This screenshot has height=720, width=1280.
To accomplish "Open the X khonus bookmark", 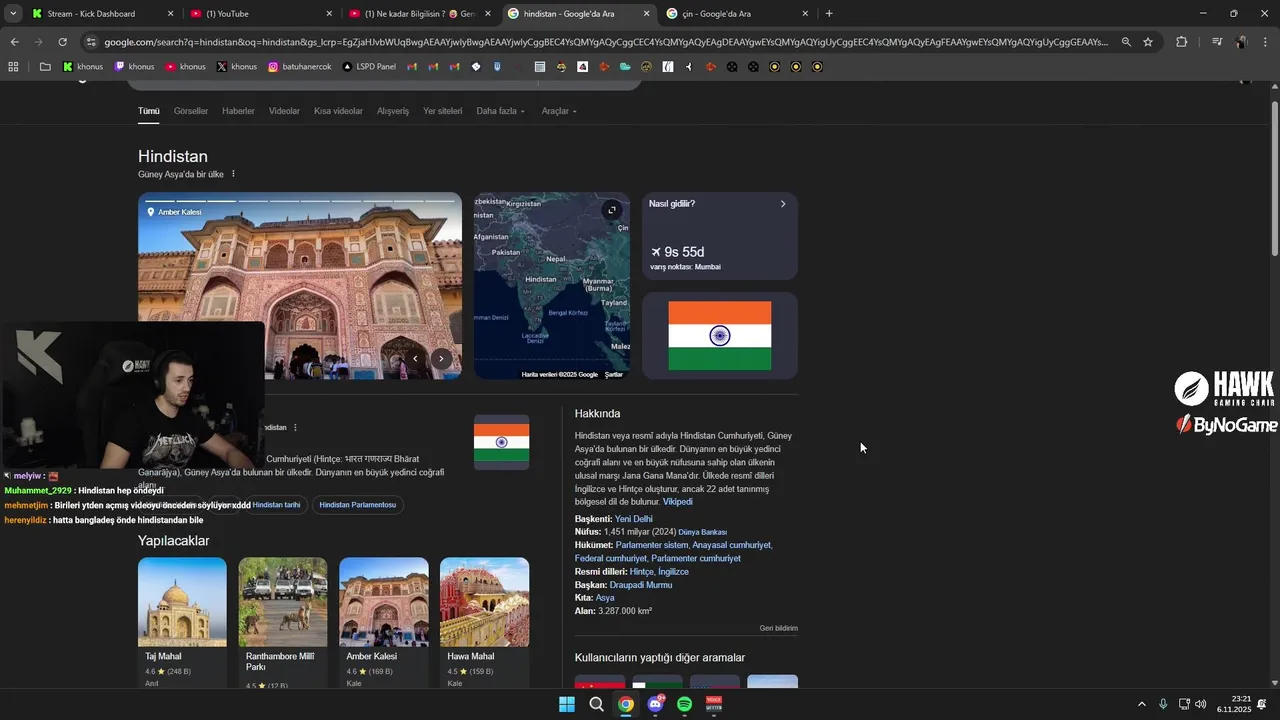I will [237, 67].
